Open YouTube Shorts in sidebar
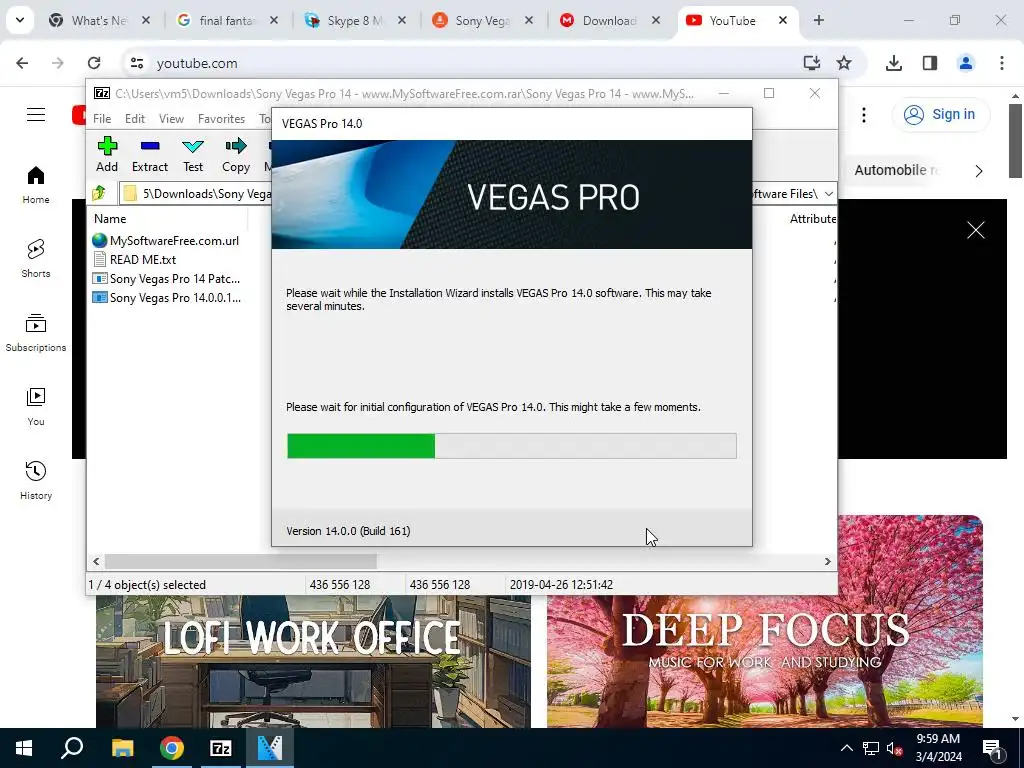1024x768 pixels. click(36, 259)
